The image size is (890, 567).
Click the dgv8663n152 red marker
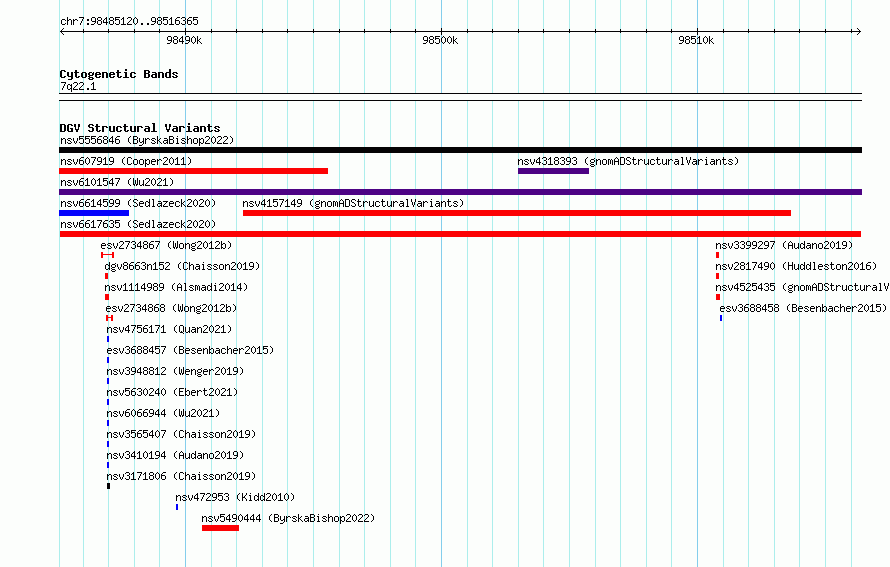coord(106,276)
